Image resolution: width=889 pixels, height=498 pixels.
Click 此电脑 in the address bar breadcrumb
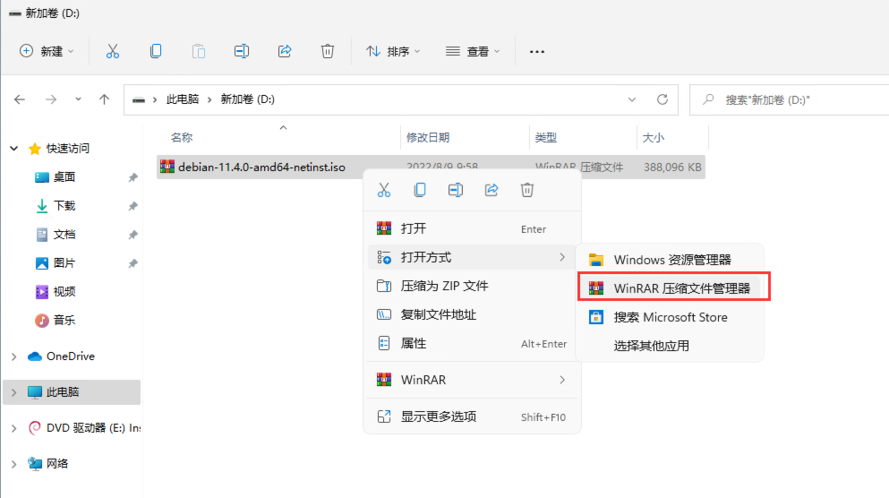click(x=183, y=99)
